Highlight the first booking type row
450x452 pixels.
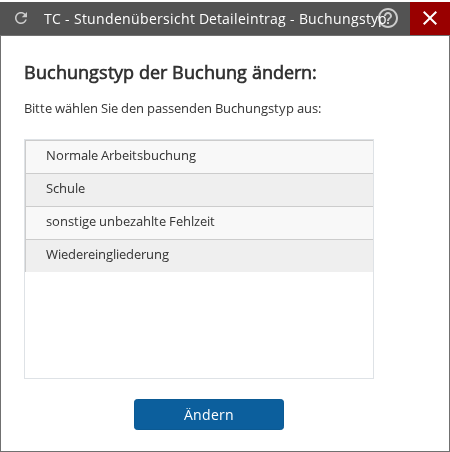(x=199, y=157)
